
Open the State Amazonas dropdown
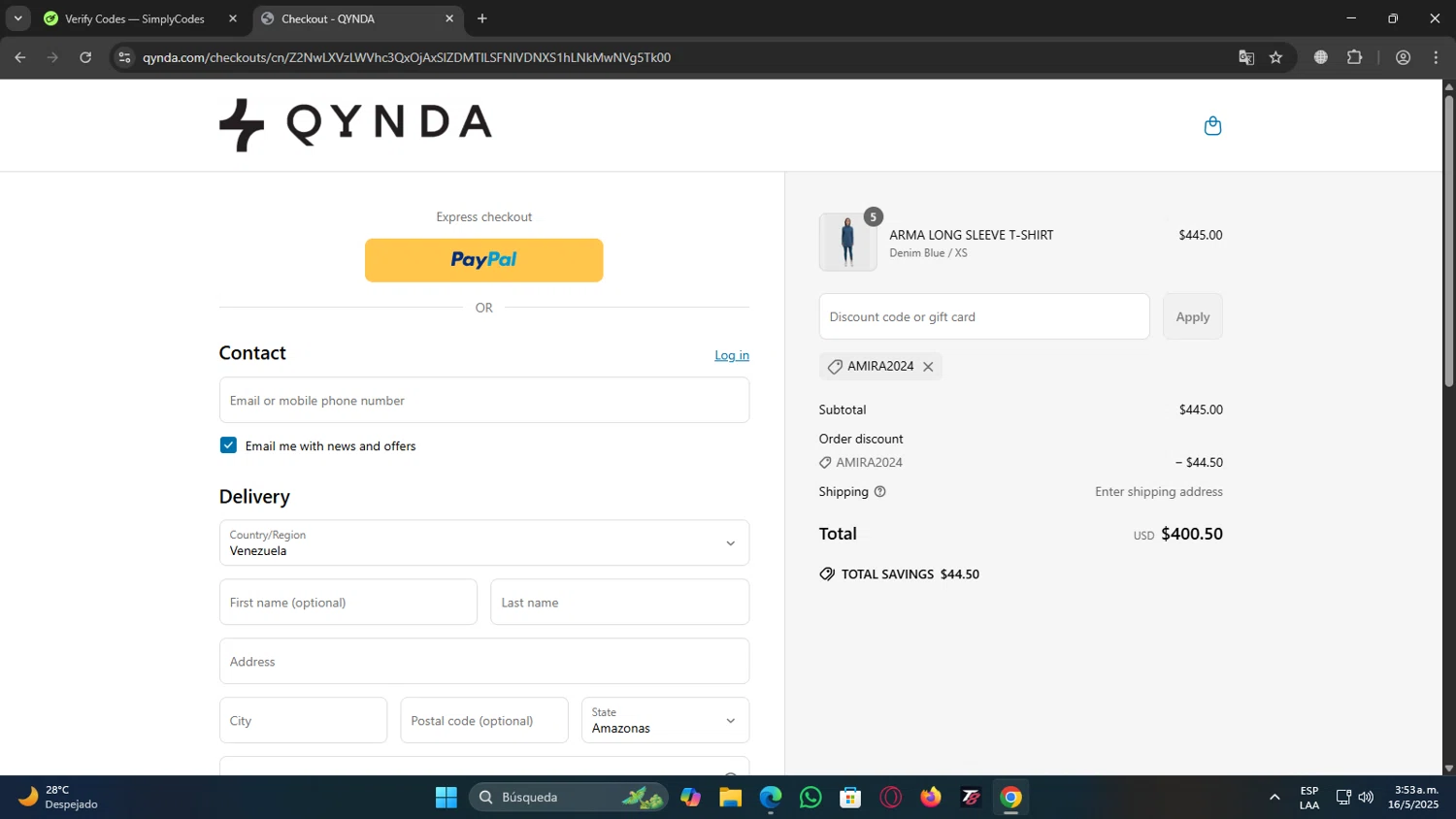(x=665, y=720)
